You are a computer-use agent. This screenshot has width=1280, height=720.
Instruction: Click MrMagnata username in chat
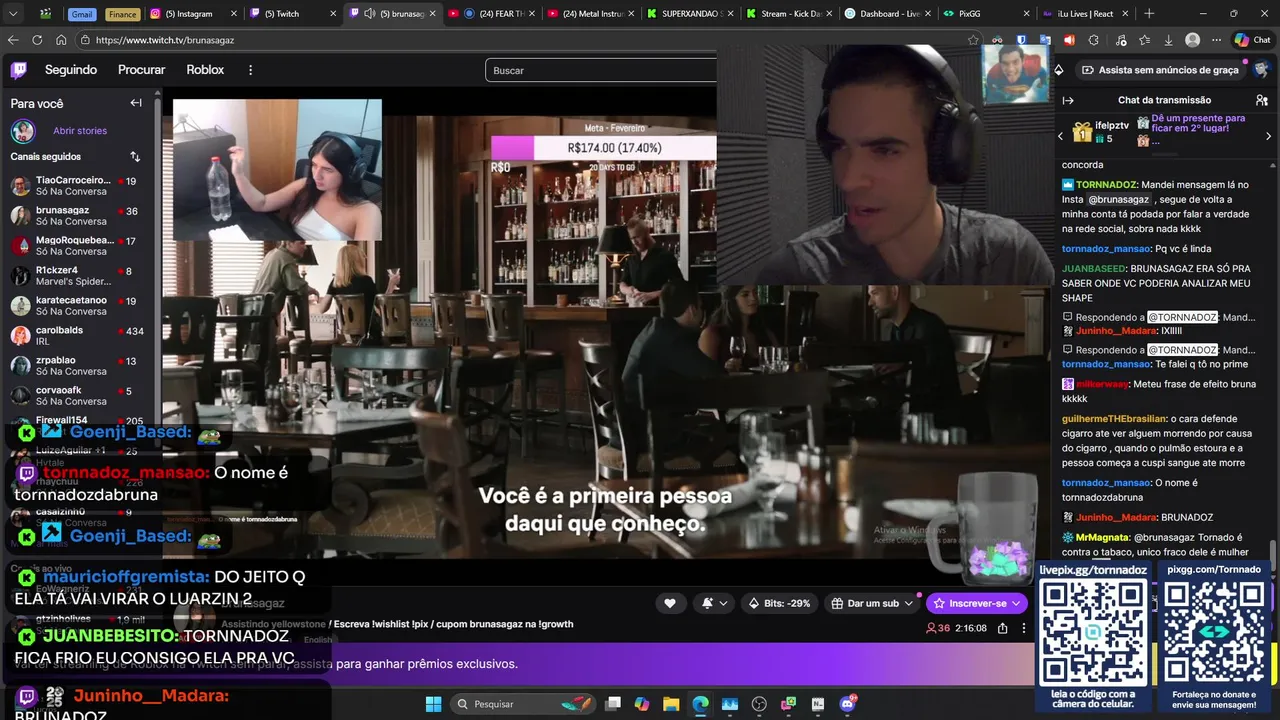(1102, 537)
